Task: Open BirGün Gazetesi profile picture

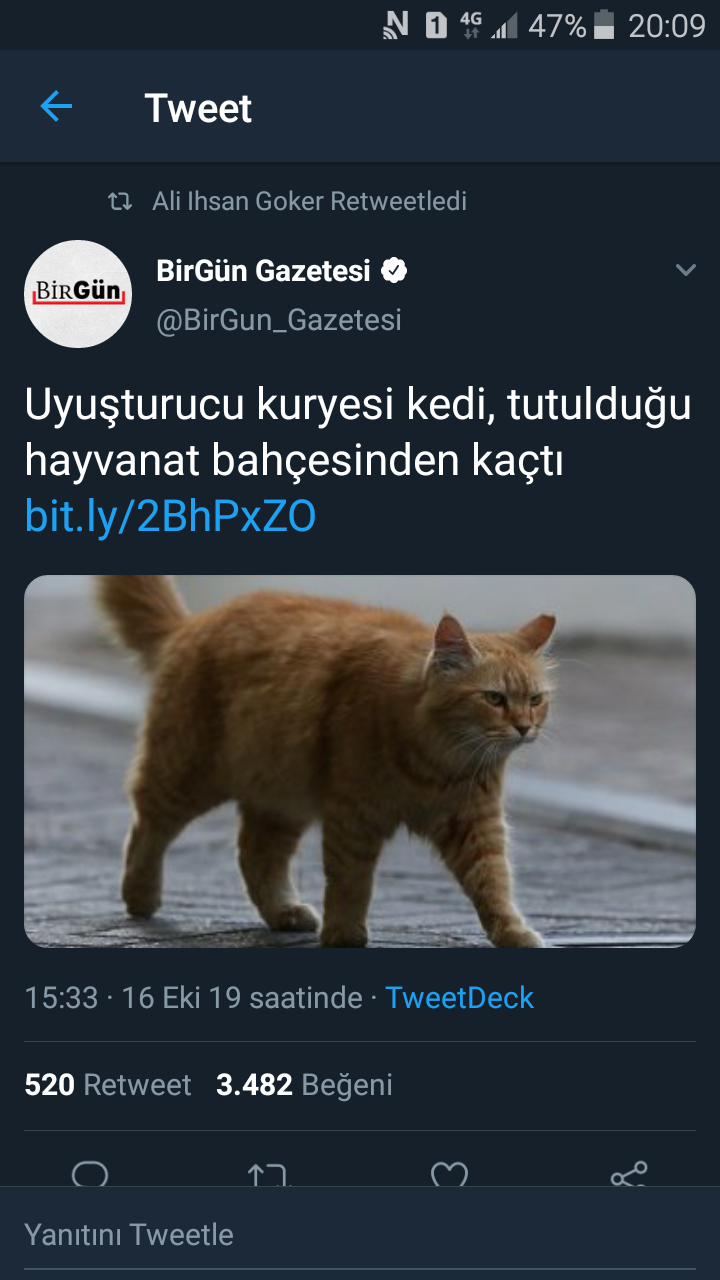Action: click(78, 294)
